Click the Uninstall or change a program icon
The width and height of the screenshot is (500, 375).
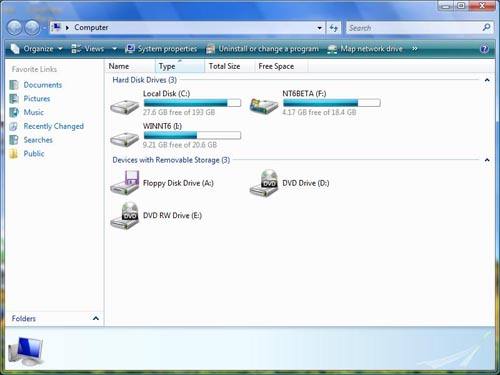point(210,49)
